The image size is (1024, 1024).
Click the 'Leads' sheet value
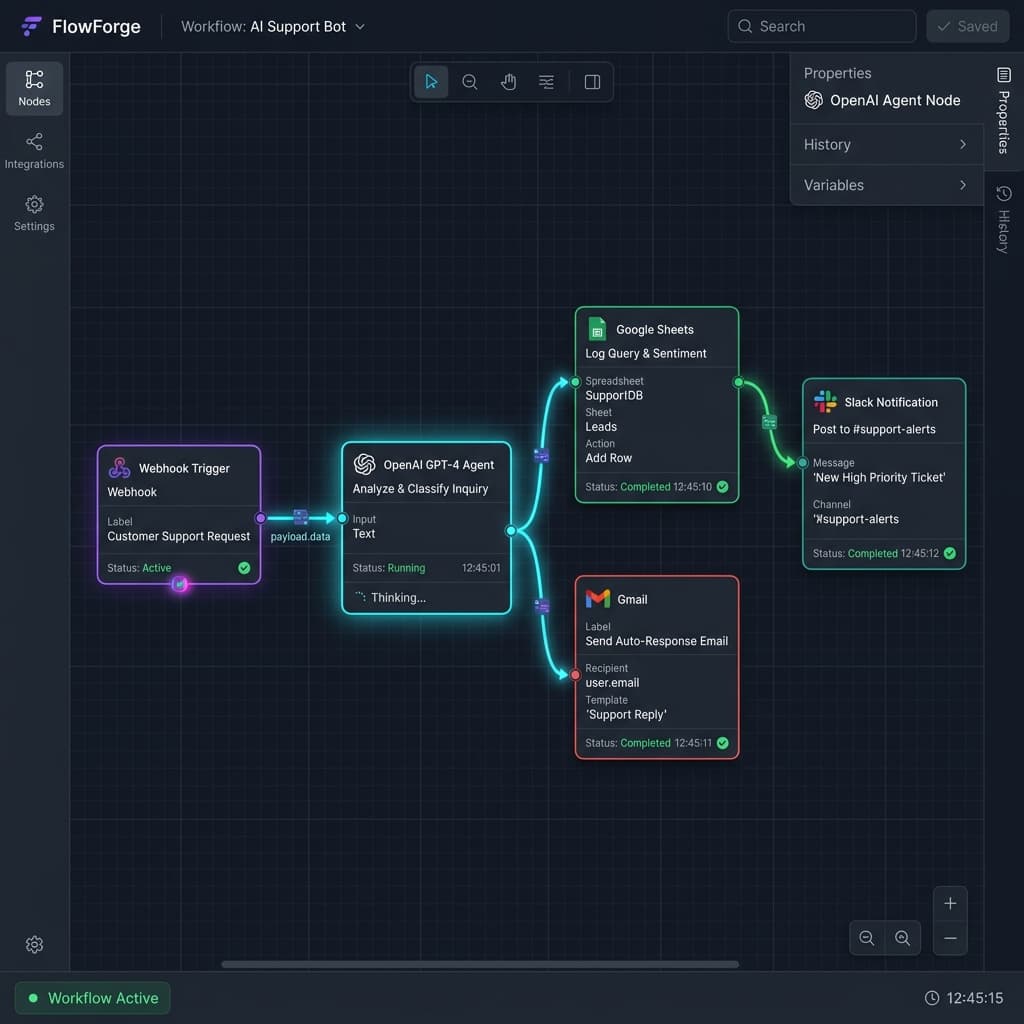click(x=601, y=426)
